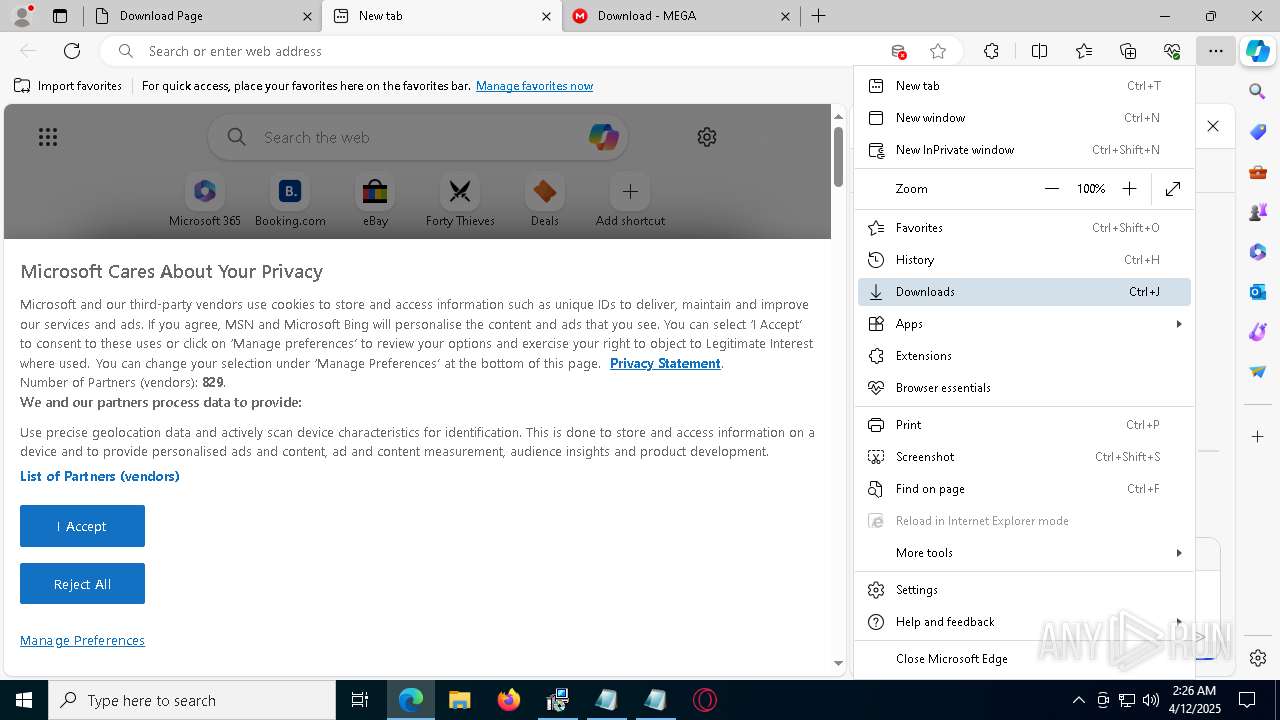Open Settings from the menu
The height and width of the screenshot is (720, 1280).
[x=1024, y=590]
